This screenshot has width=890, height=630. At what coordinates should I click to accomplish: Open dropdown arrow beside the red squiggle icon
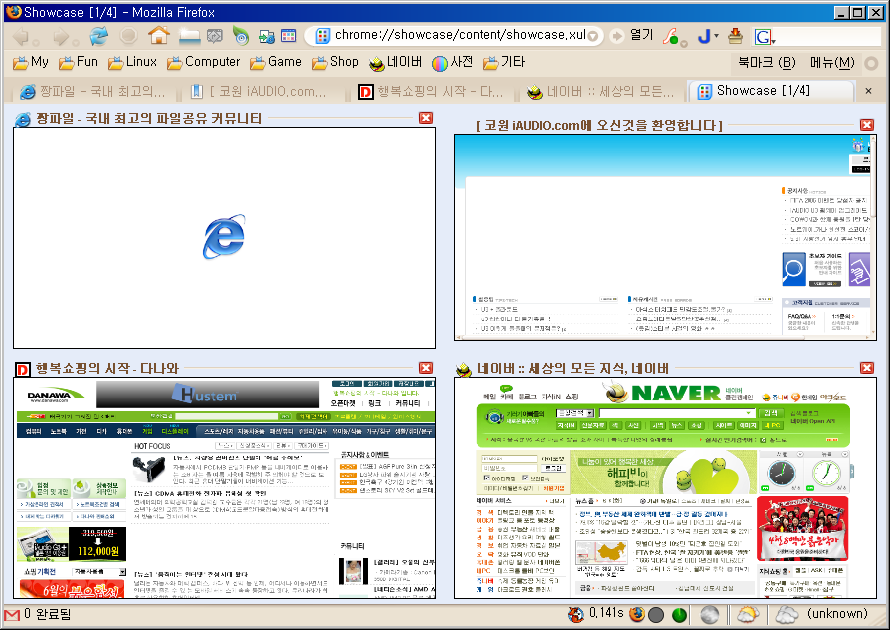pos(684,44)
